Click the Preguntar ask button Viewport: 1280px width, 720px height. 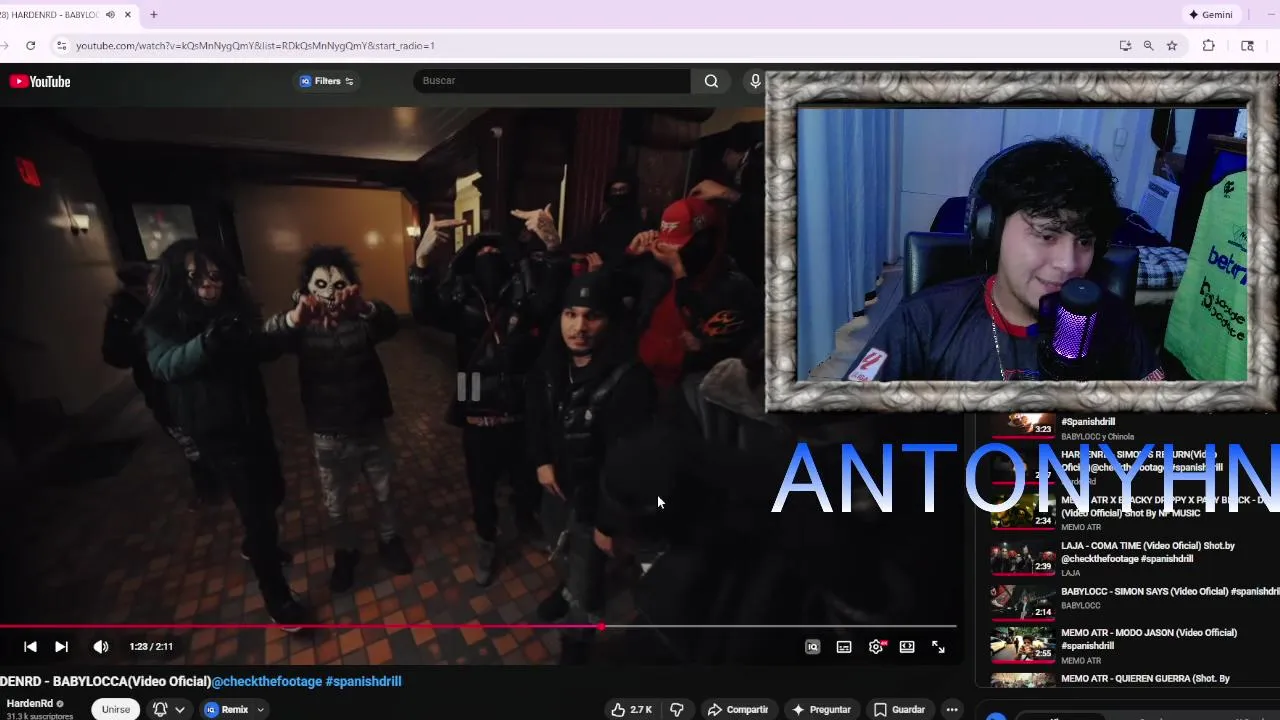[822, 710]
